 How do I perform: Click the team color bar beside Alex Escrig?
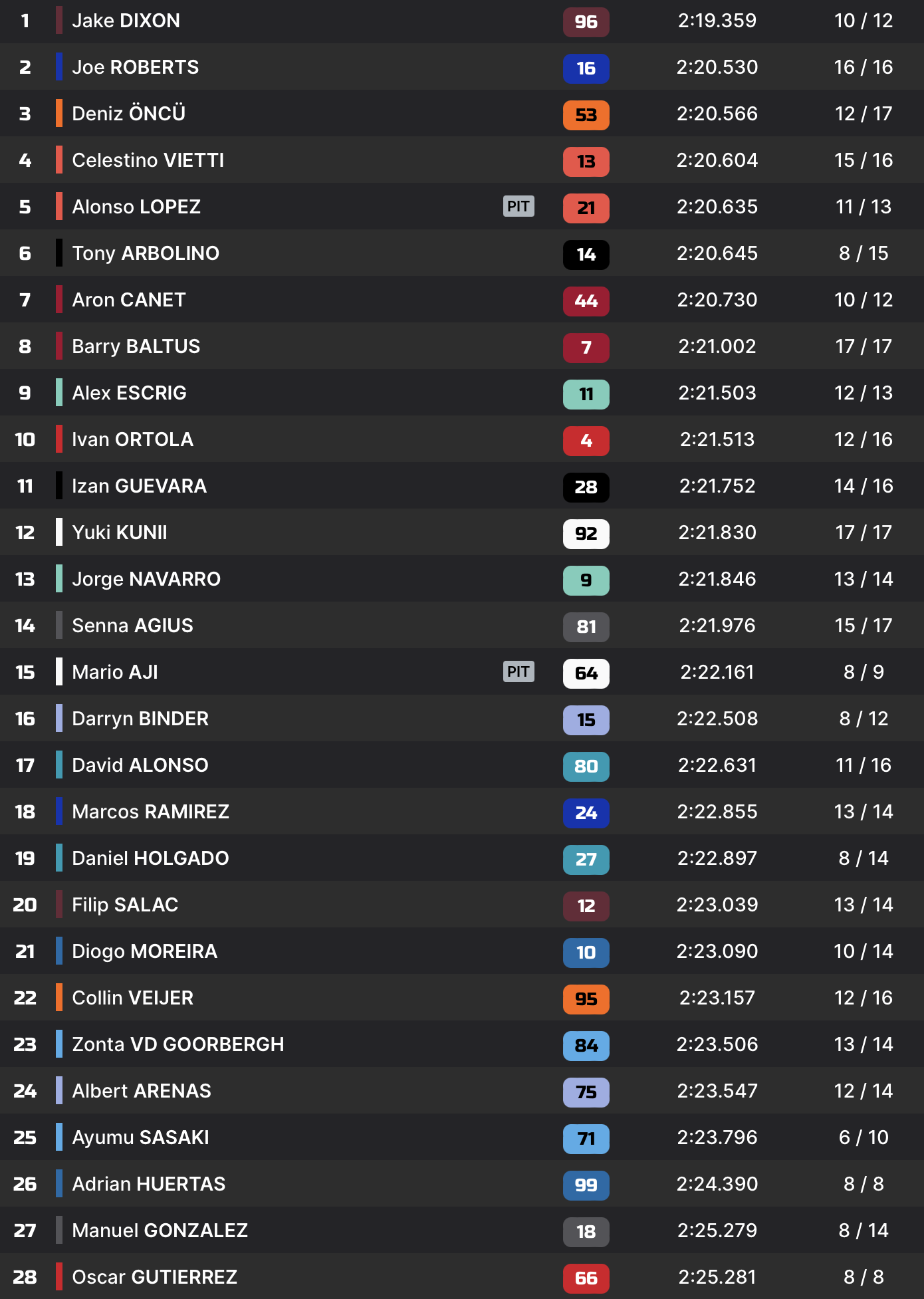pos(59,392)
